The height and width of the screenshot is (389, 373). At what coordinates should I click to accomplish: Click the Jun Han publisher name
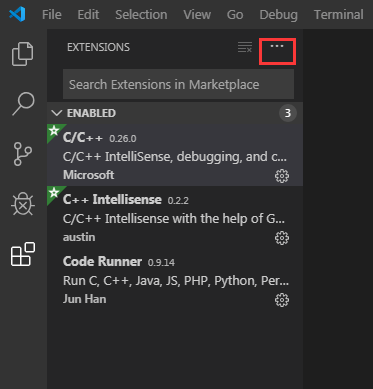click(x=85, y=299)
